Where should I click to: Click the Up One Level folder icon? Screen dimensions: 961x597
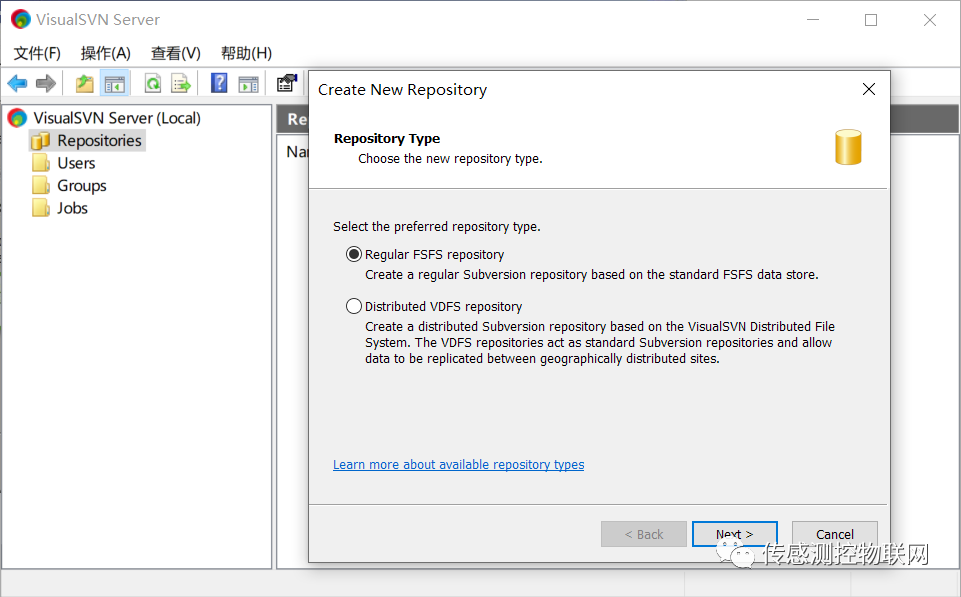(x=85, y=83)
